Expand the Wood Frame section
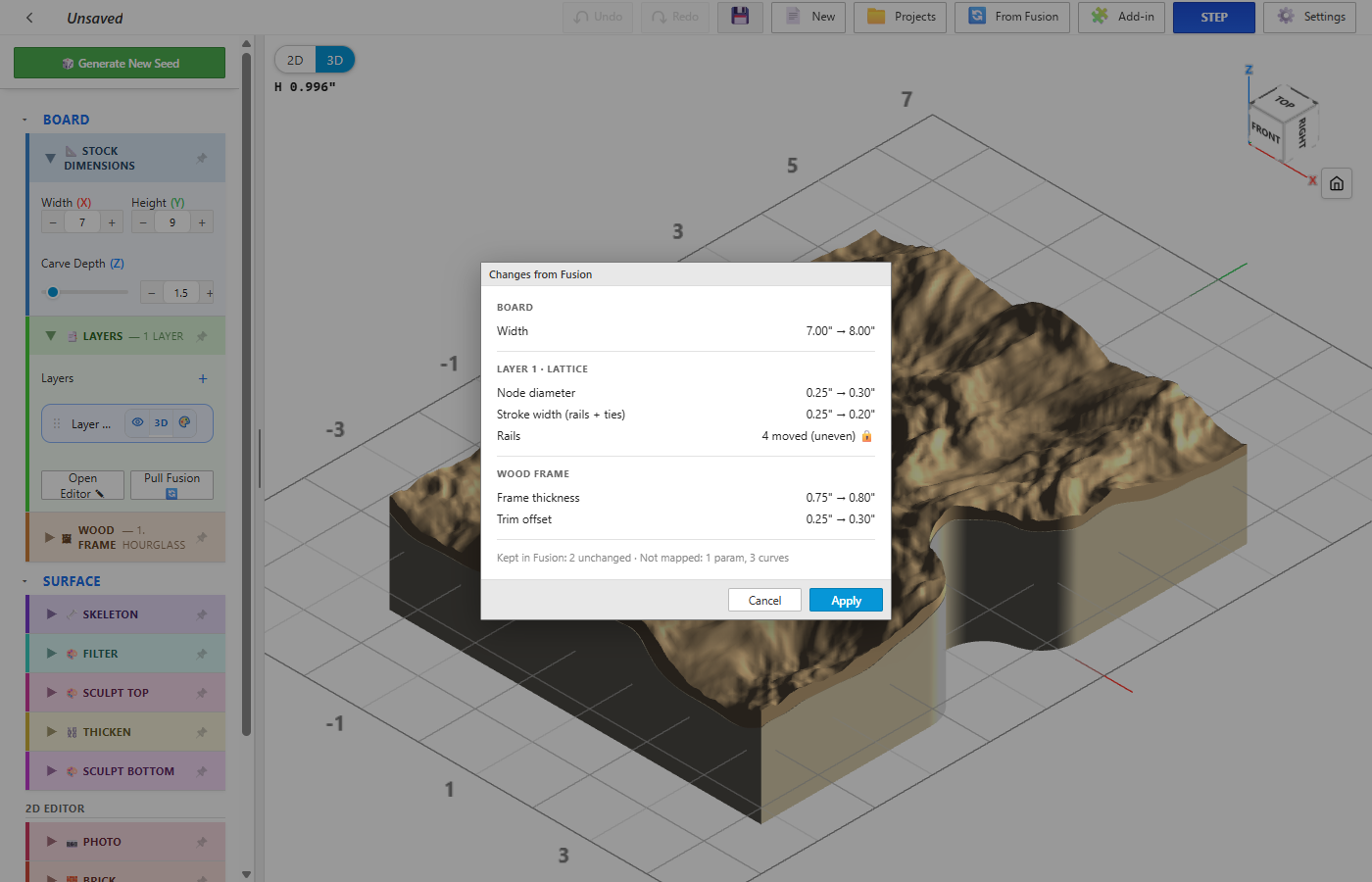Viewport: 1372px width, 882px height. [50, 537]
